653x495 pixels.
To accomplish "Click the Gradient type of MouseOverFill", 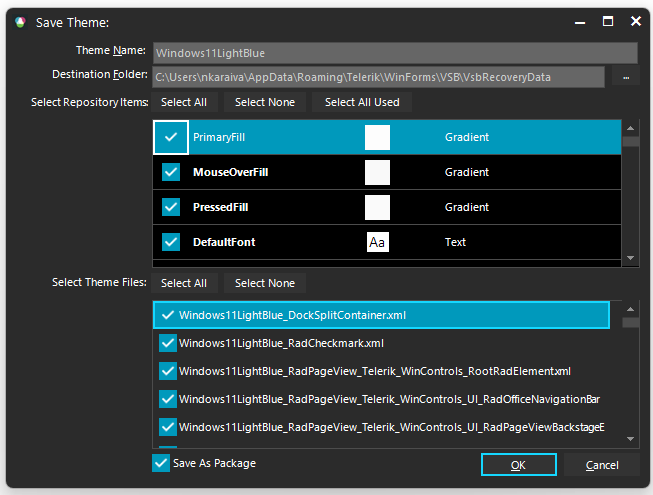I will [x=466, y=172].
